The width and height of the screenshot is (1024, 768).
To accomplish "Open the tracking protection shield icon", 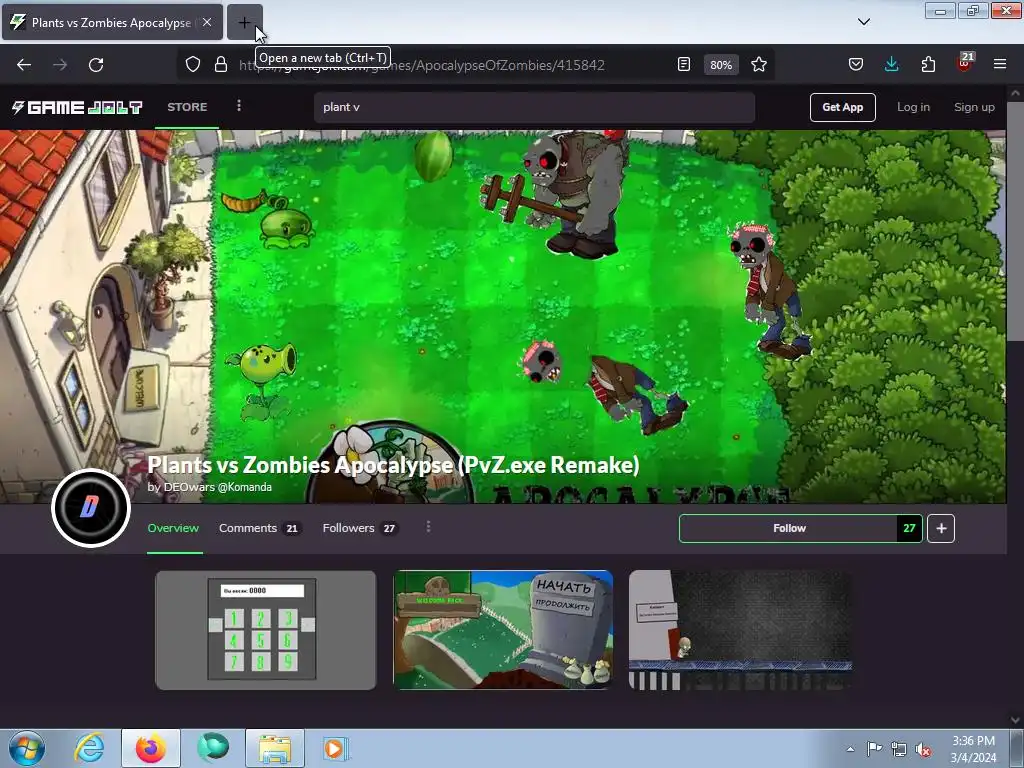I will [x=193, y=65].
